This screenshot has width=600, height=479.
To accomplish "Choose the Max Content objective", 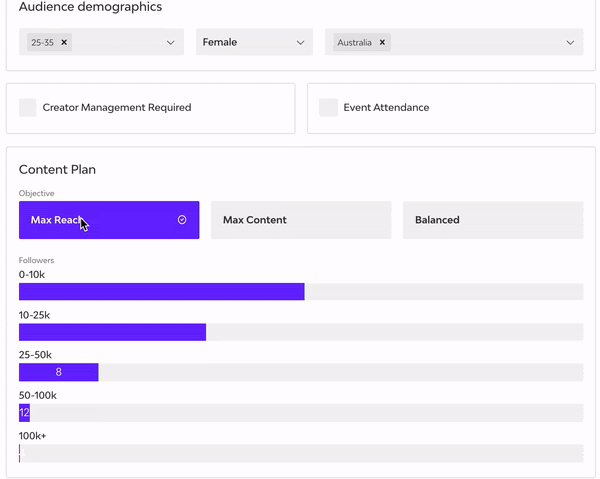I will point(300,220).
